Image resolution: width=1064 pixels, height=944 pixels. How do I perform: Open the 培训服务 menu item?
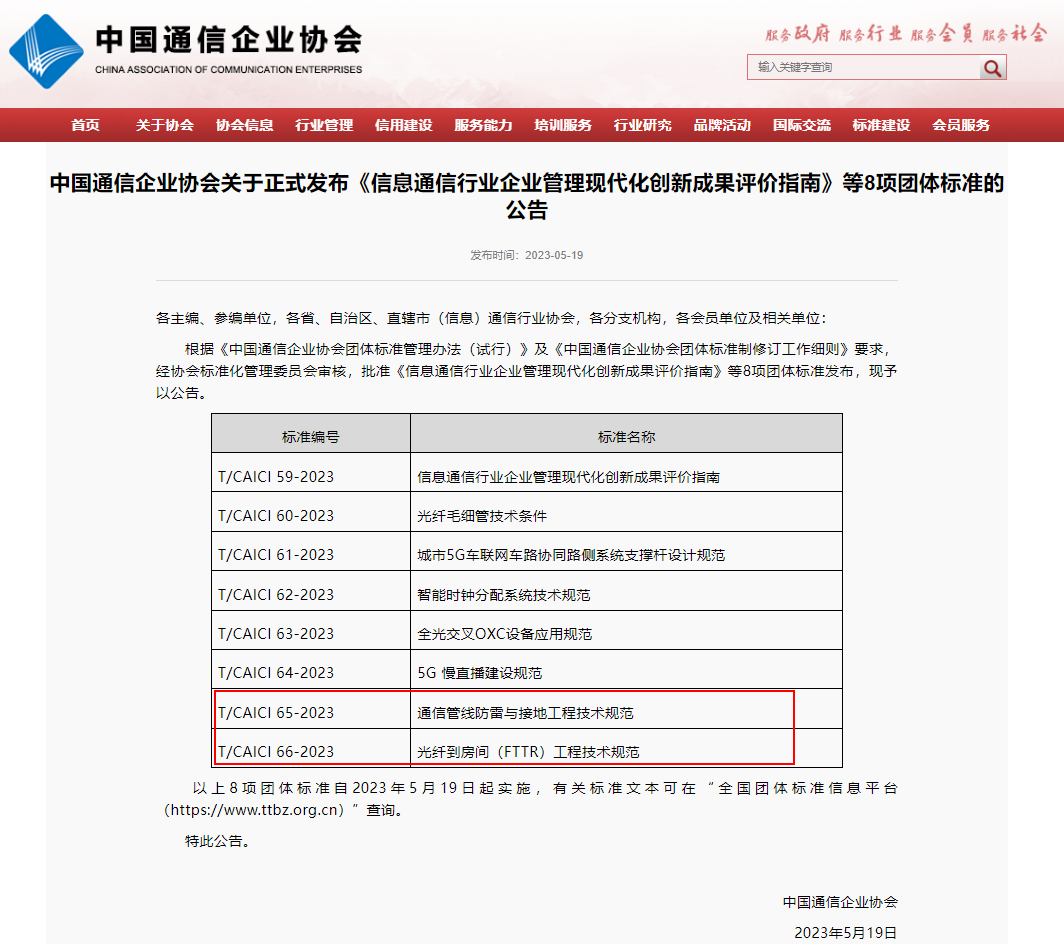tap(563, 125)
